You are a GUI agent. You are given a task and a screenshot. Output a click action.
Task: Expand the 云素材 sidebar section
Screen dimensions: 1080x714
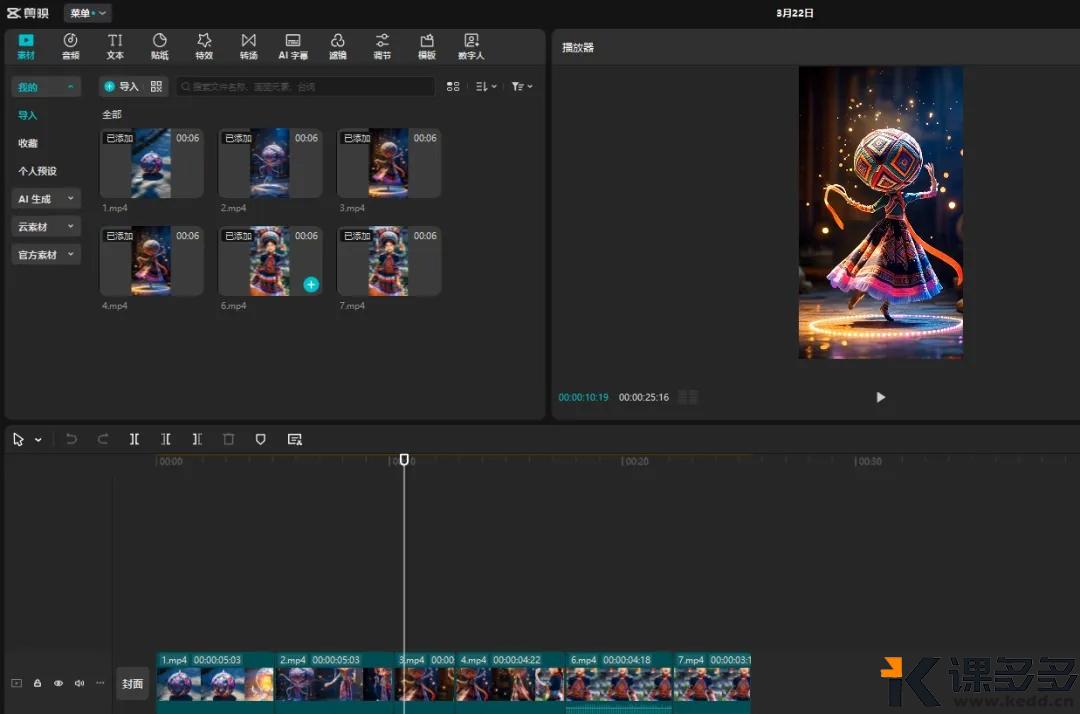45,227
